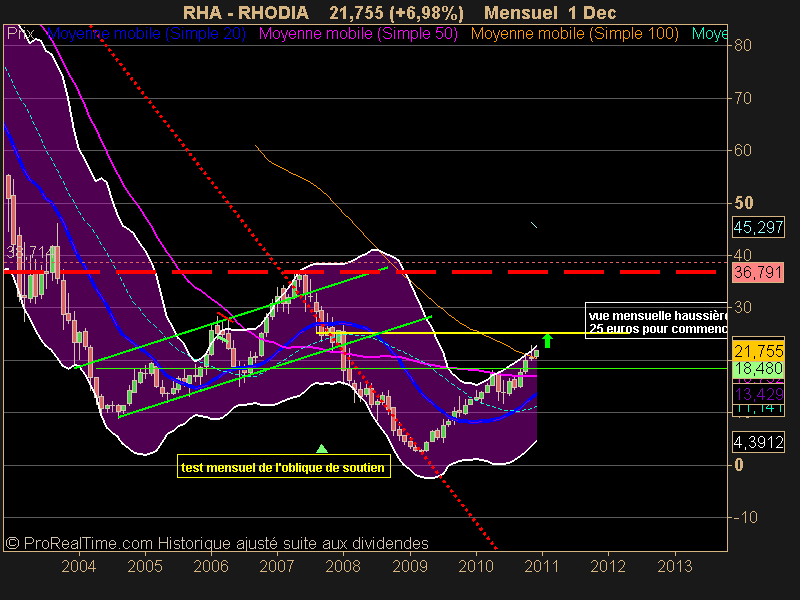Select the 'Moyenne mobile (Simple 20)' legend entry
This screenshot has height=600, width=800.
(146, 34)
